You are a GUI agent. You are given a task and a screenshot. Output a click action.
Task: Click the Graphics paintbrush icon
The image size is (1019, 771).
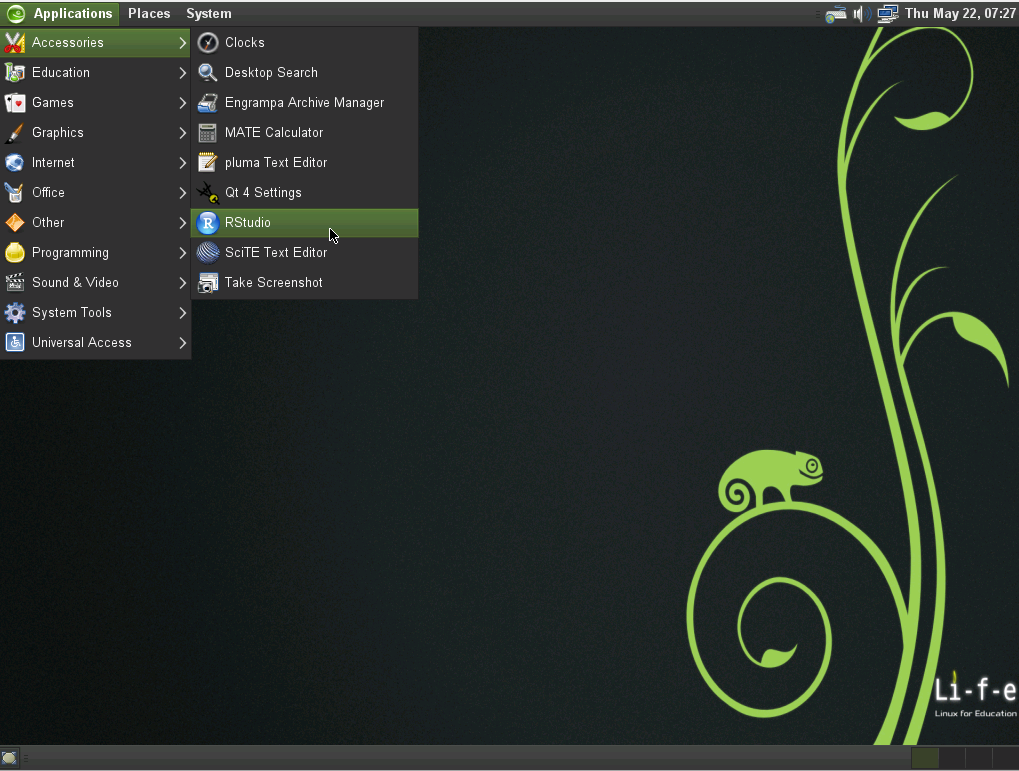[x=14, y=133]
